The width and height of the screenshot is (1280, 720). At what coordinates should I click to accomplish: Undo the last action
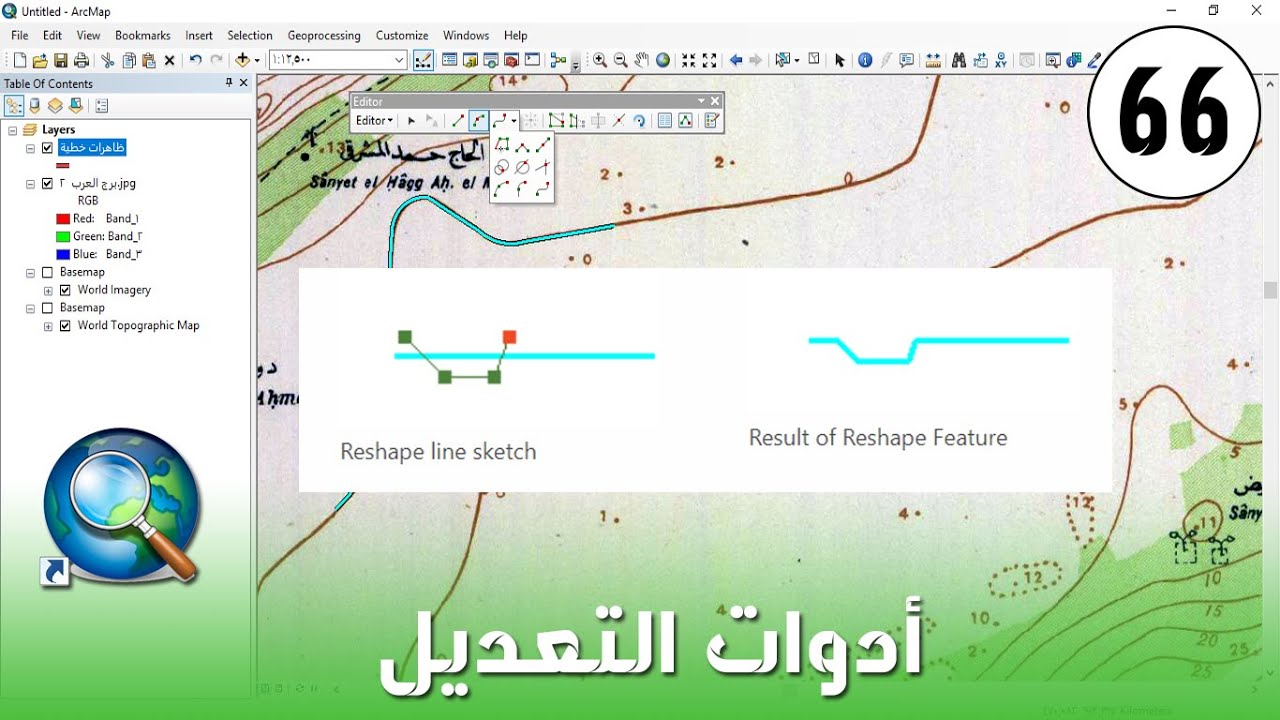tap(196, 60)
